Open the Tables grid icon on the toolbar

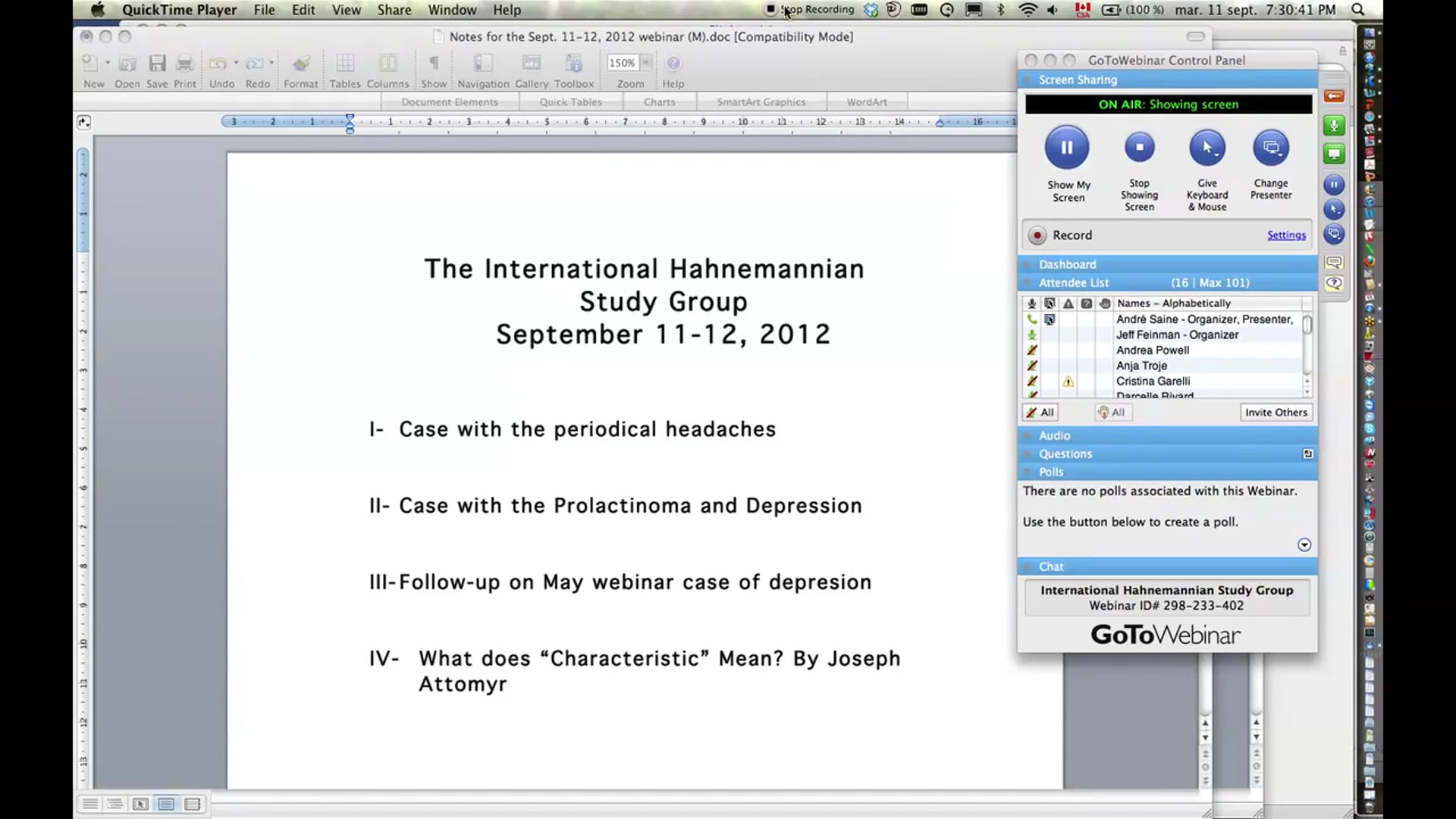(x=345, y=63)
